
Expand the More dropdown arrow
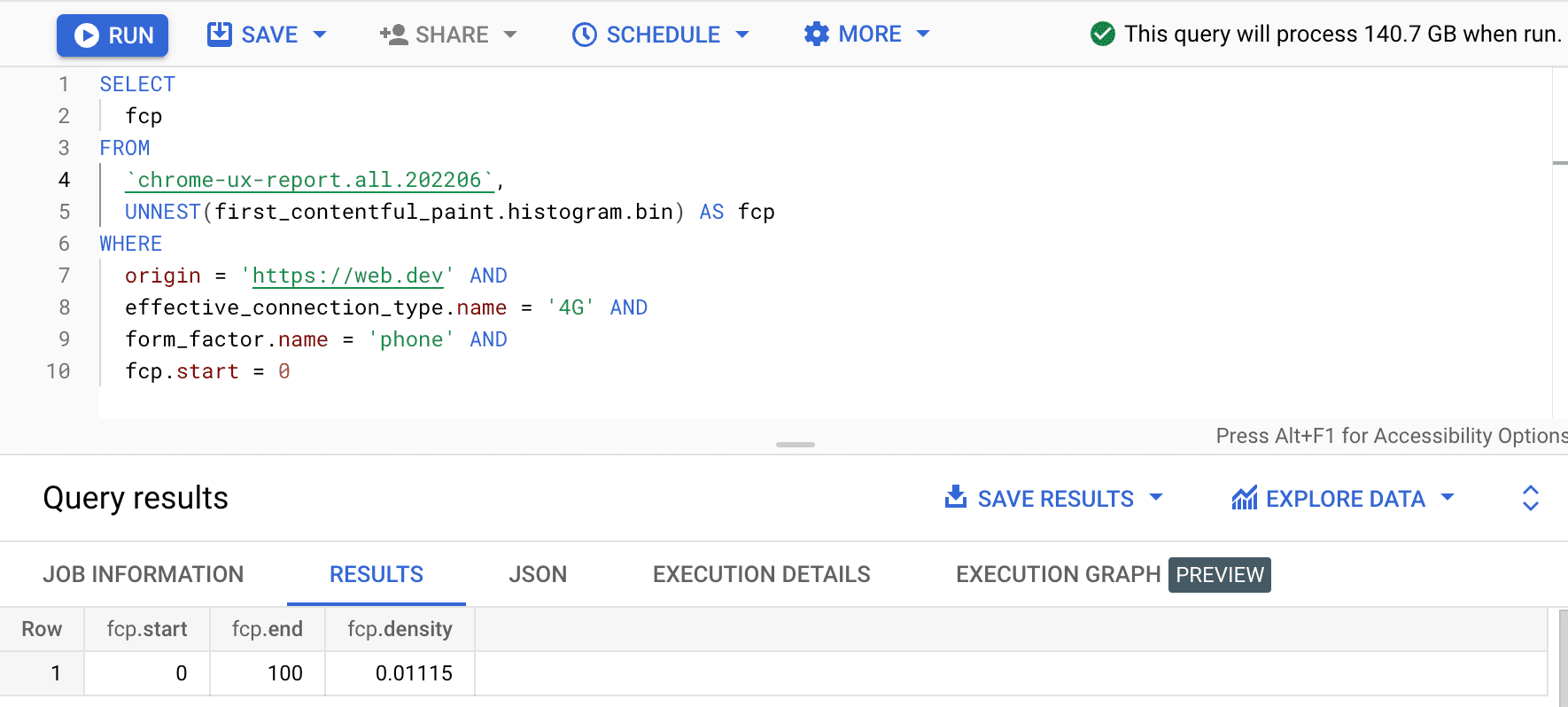923,34
